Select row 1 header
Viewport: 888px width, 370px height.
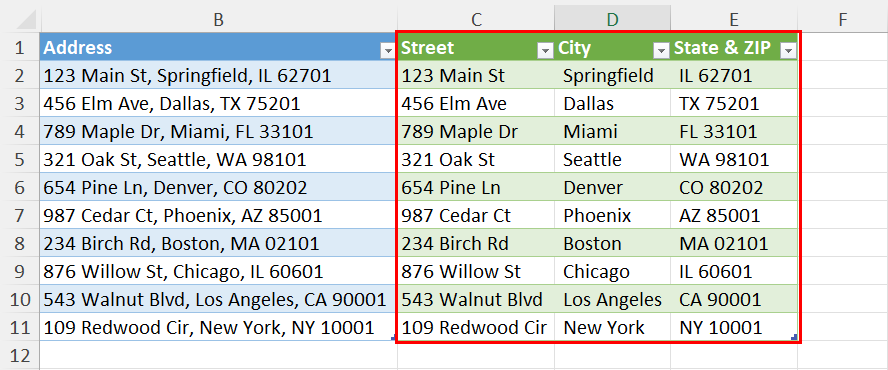click(x=20, y=47)
